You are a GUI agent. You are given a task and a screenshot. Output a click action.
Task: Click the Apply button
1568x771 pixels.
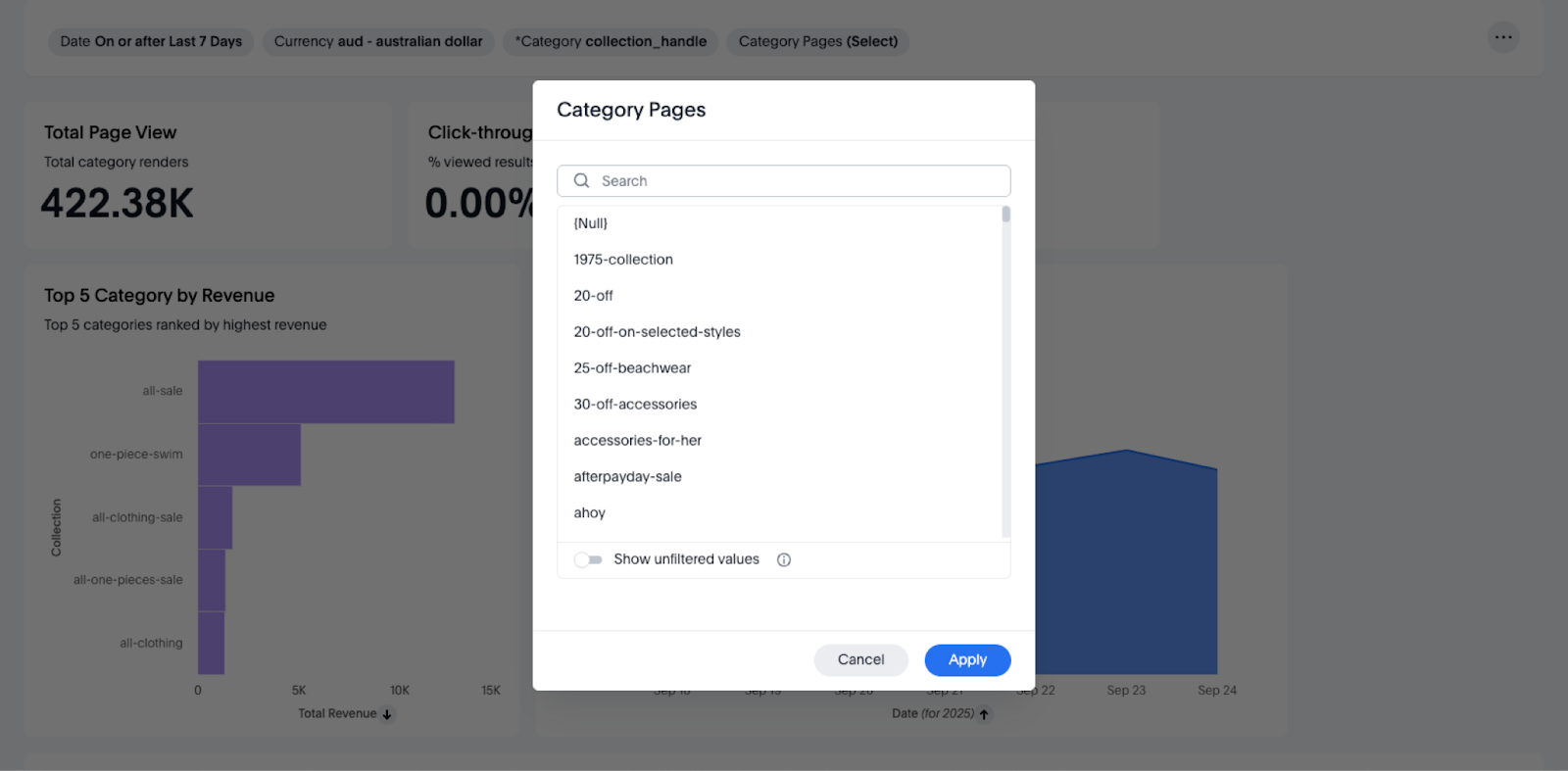(x=966, y=660)
